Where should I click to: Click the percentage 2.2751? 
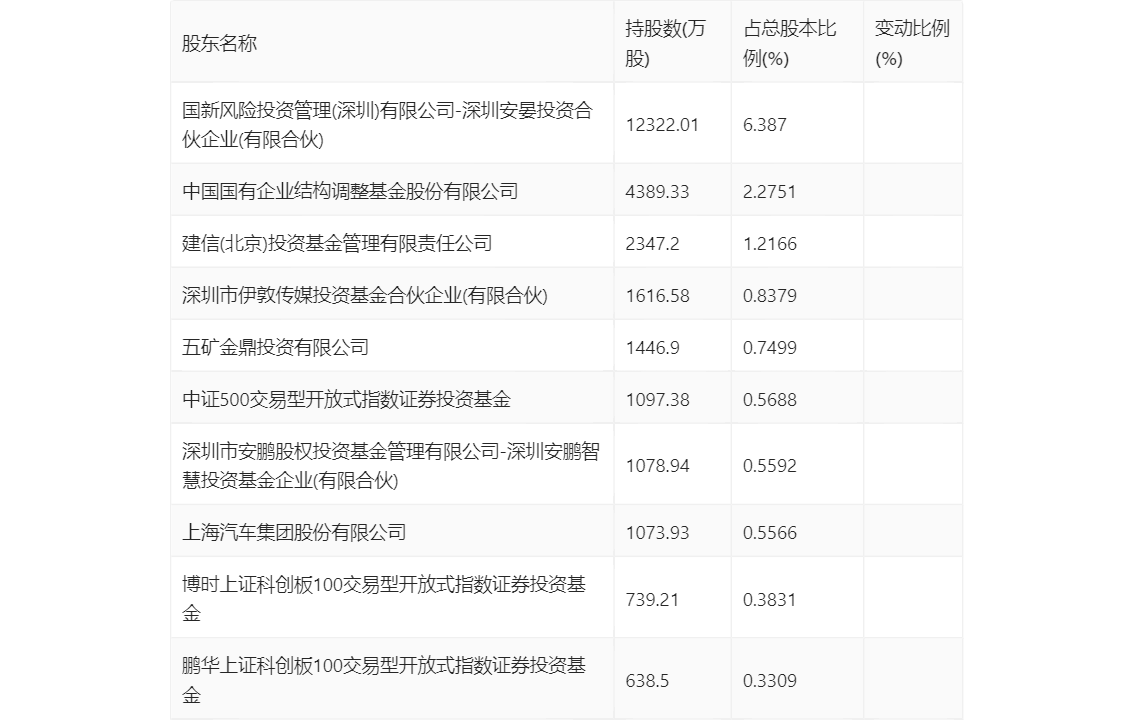[770, 192]
